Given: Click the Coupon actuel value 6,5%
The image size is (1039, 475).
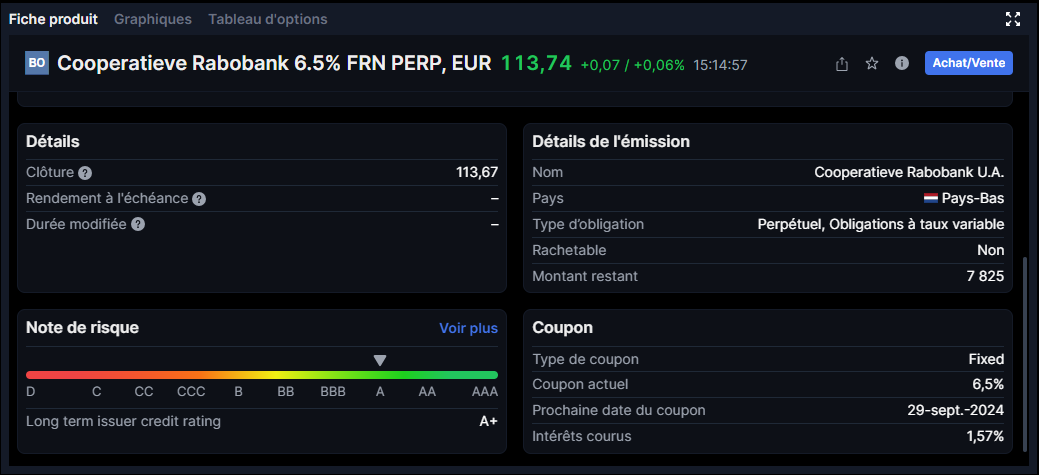Looking at the screenshot, I should [x=987, y=384].
